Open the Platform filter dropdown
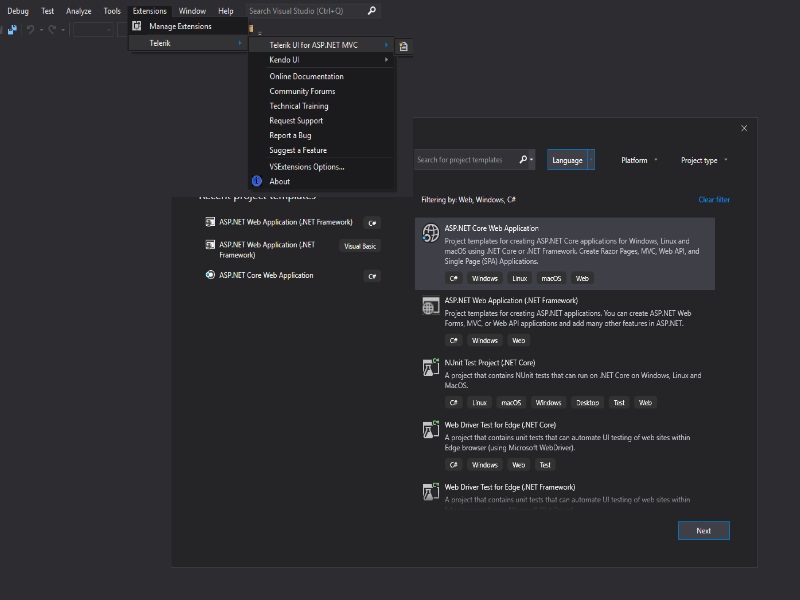The height and width of the screenshot is (600, 800). point(640,160)
